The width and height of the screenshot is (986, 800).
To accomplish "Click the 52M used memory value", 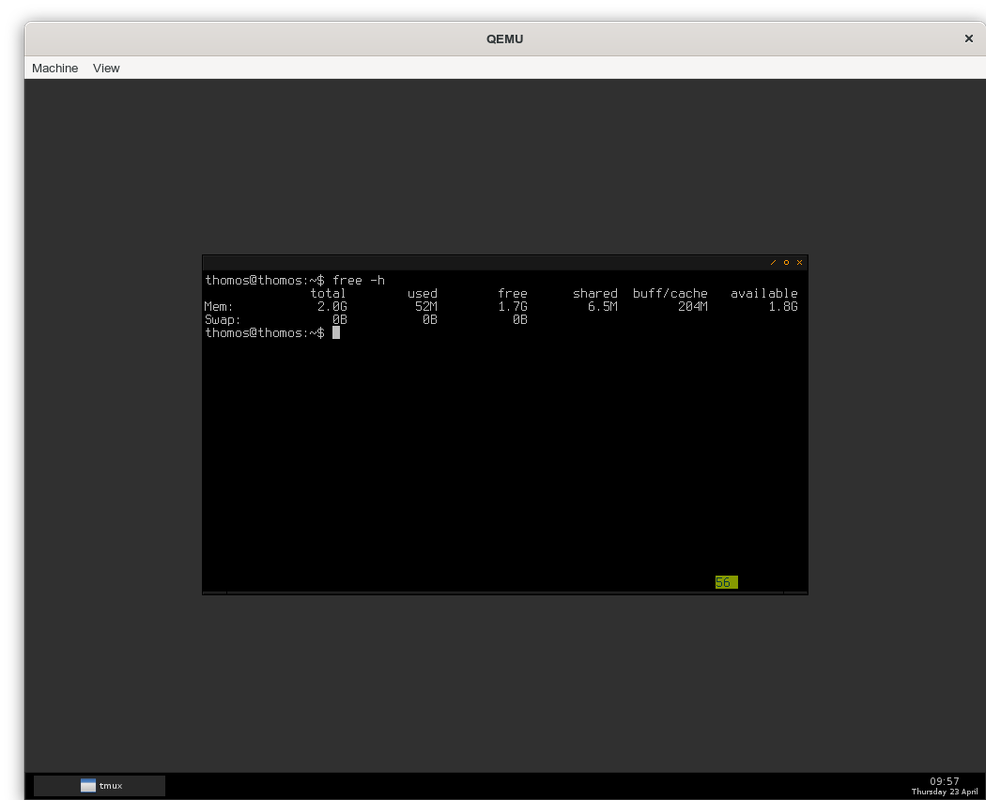I will click(x=426, y=307).
